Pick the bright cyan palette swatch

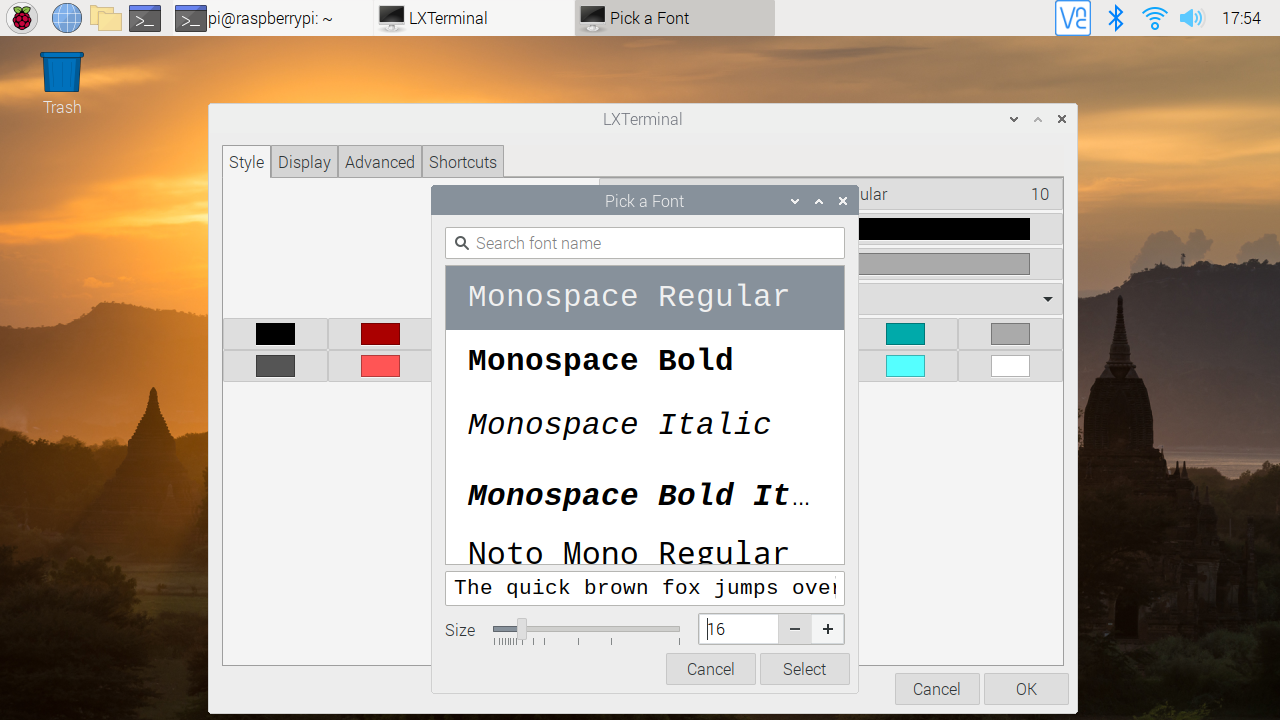tap(905, 366)
